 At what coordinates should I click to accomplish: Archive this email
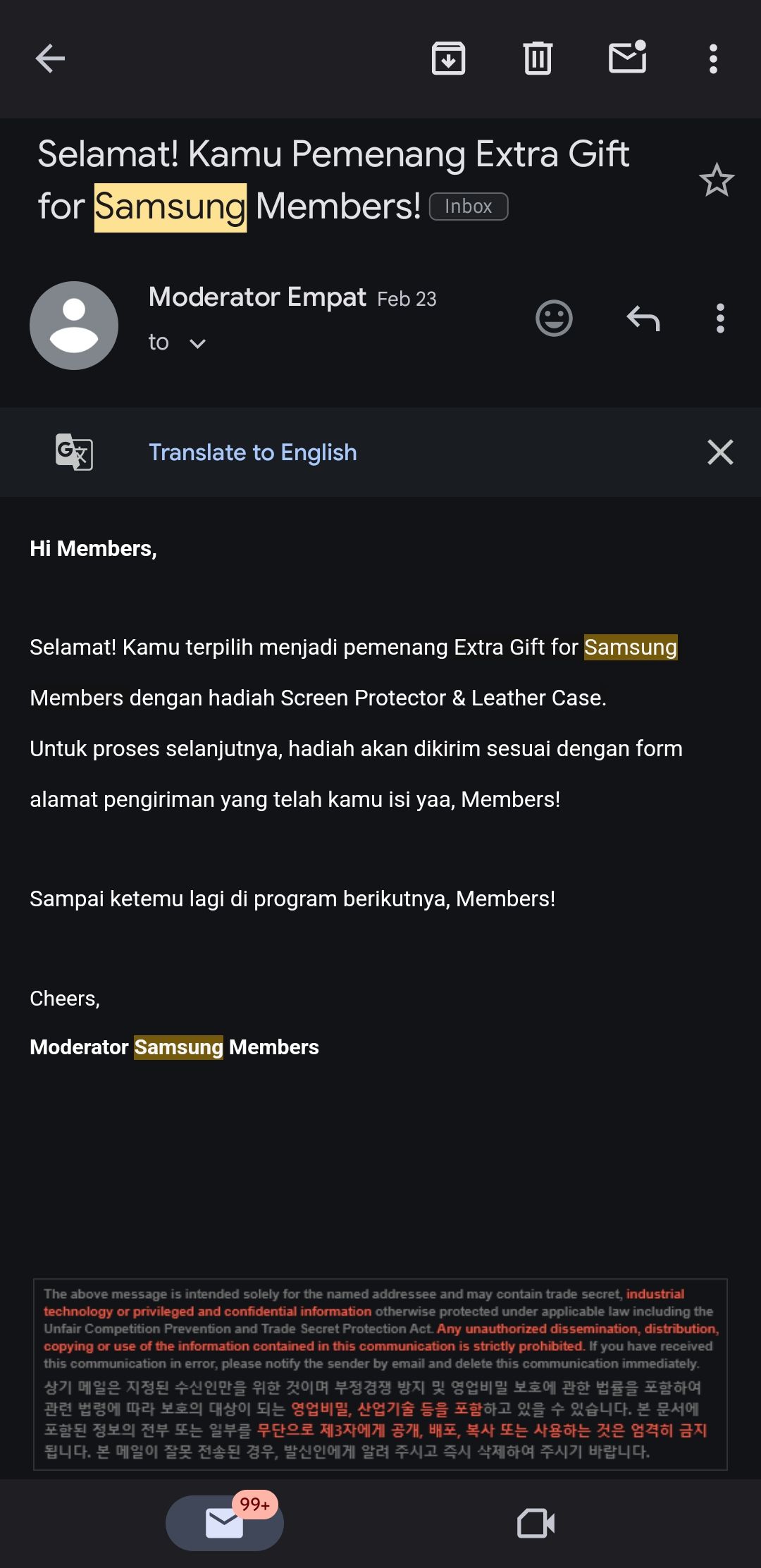click(x=449, y=59)
